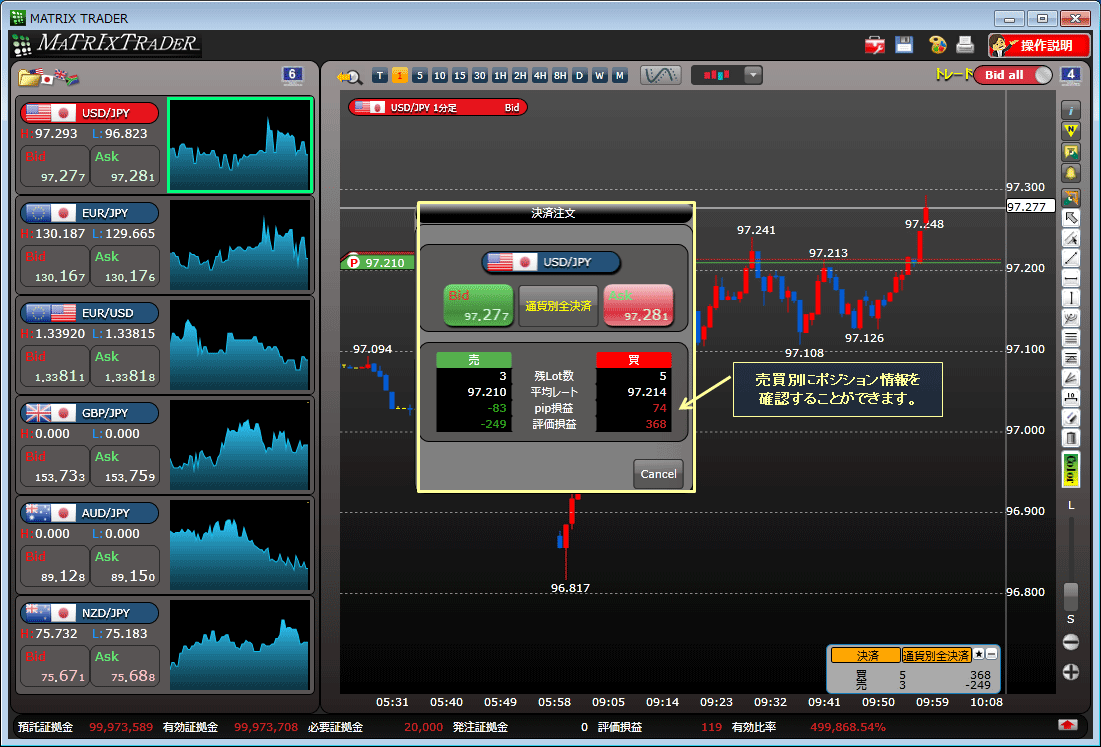Image resolution: width=1101 pixels, height=747 pixels.
Task: Click the AUD/JPY Ask 89.150 price
Action: pos(125,566)
